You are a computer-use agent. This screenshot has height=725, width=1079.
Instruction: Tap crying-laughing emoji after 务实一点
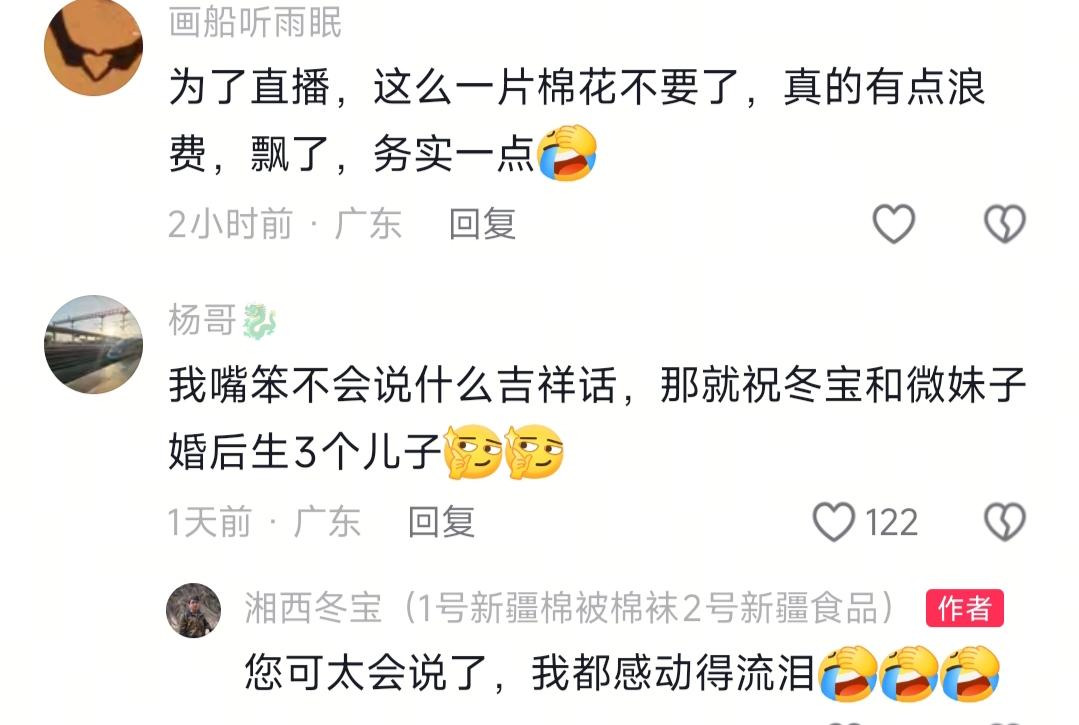pyautogui.click(x=567, y=153)
